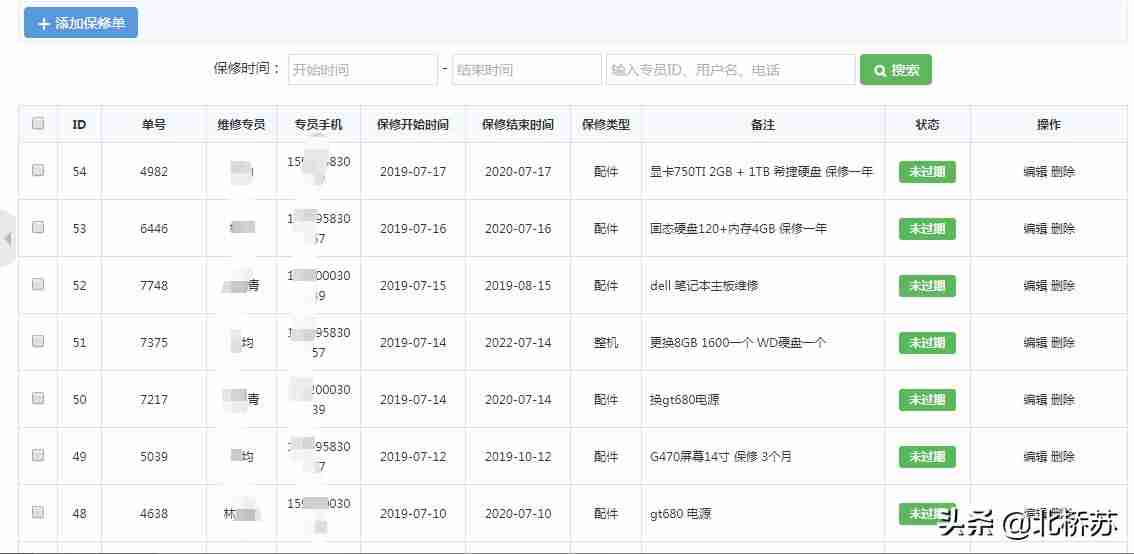The width and height of the screenshot is (1134, 554).
Task: Click start date 2019-07-17 cell
Action: point(413,171)
